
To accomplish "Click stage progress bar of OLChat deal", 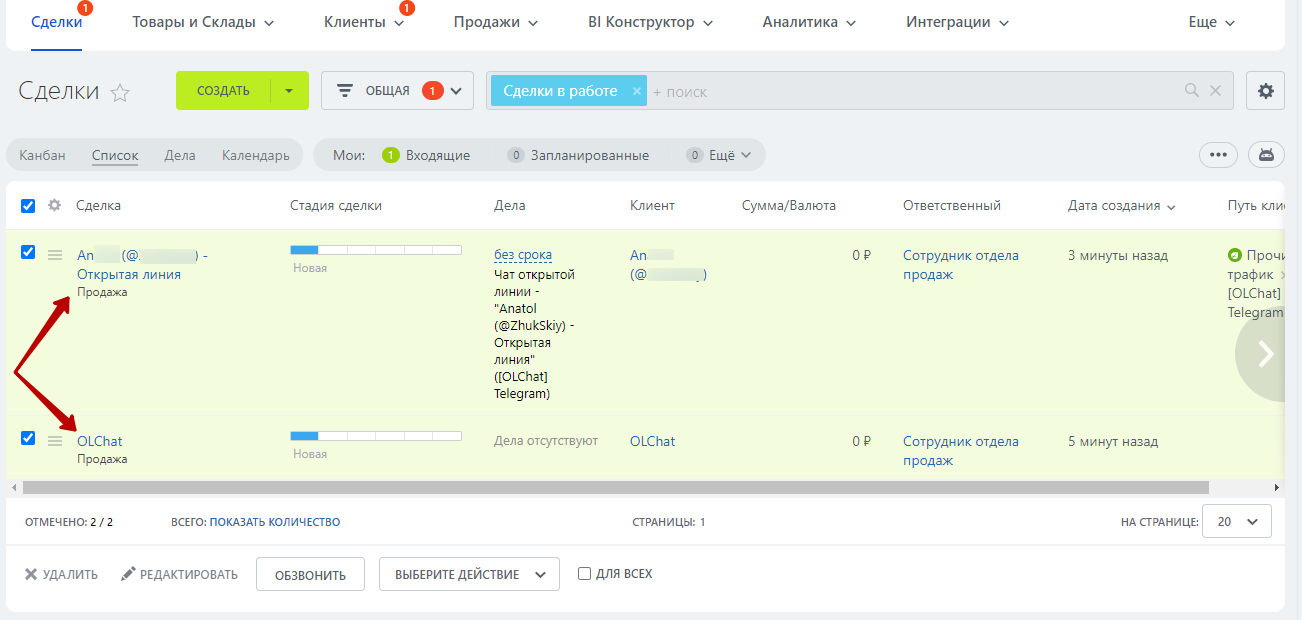I will 375,436.
